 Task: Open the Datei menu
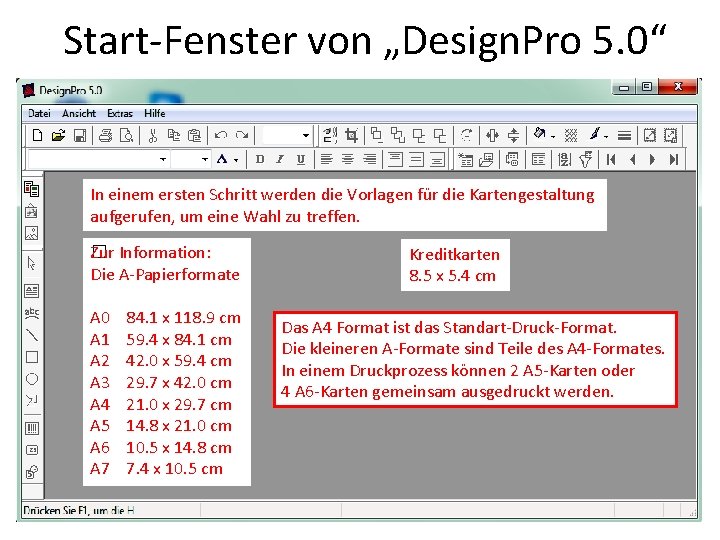click(x=39, y=113)
